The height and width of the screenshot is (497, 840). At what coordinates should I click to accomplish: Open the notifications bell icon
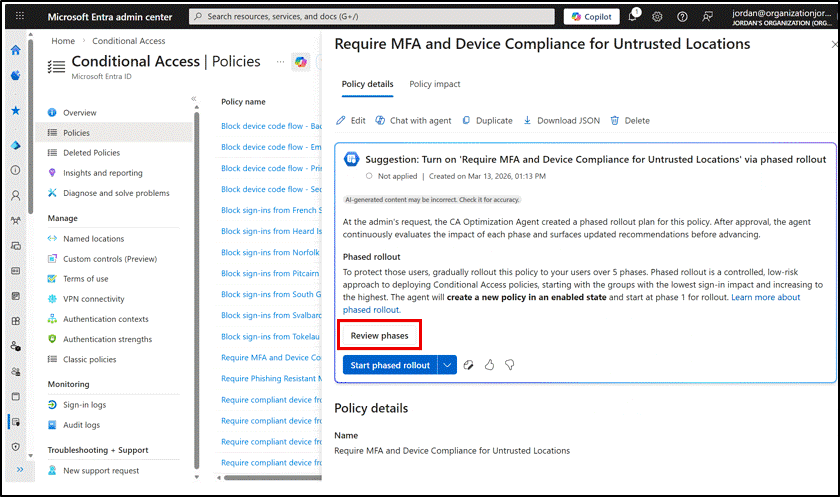(x=634, y=17)
